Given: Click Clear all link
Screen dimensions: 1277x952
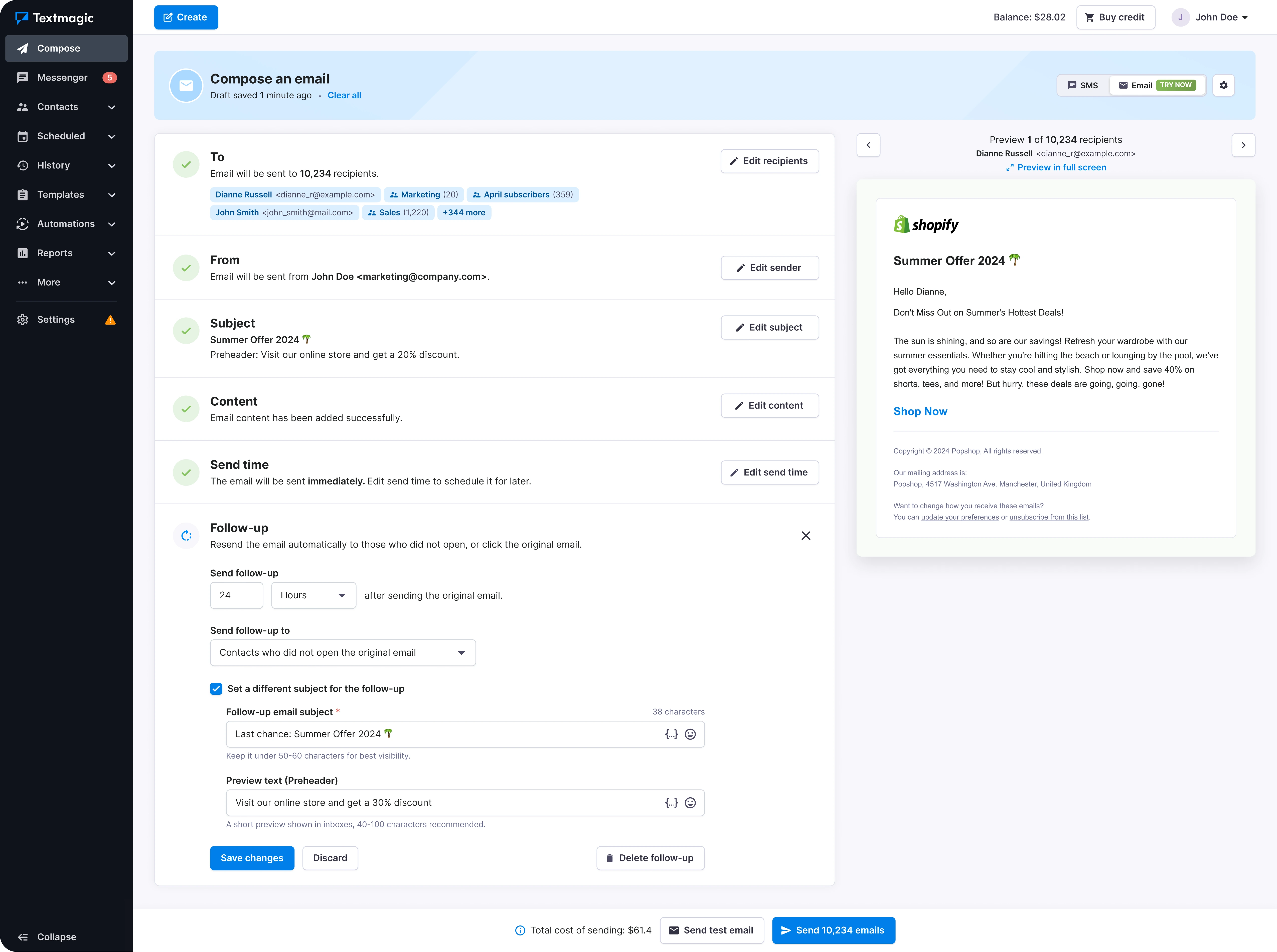Looking at the screenshot, I should click(344, 95).
